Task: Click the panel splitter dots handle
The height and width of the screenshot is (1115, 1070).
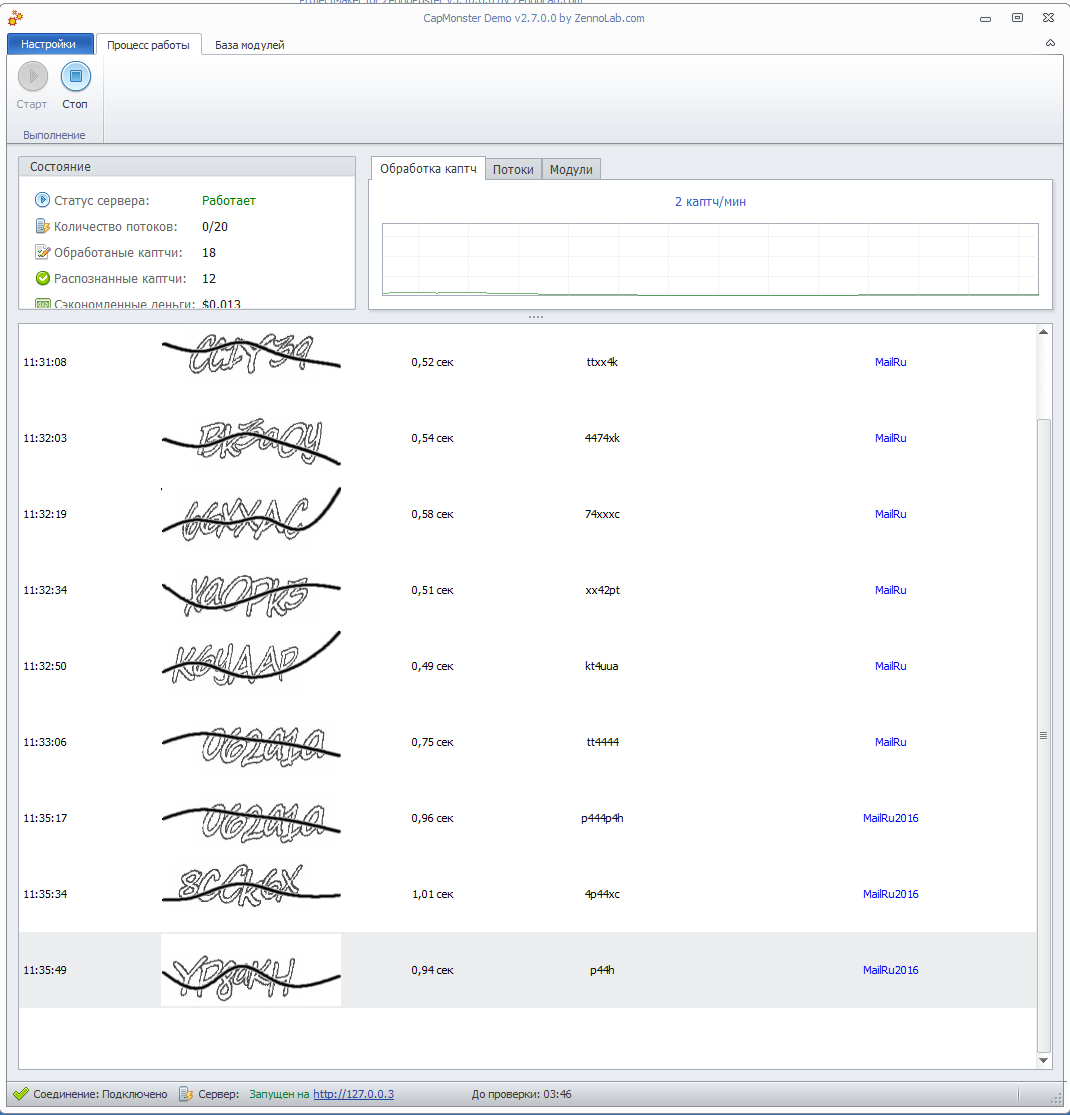Action: click(x=535, y=316)
